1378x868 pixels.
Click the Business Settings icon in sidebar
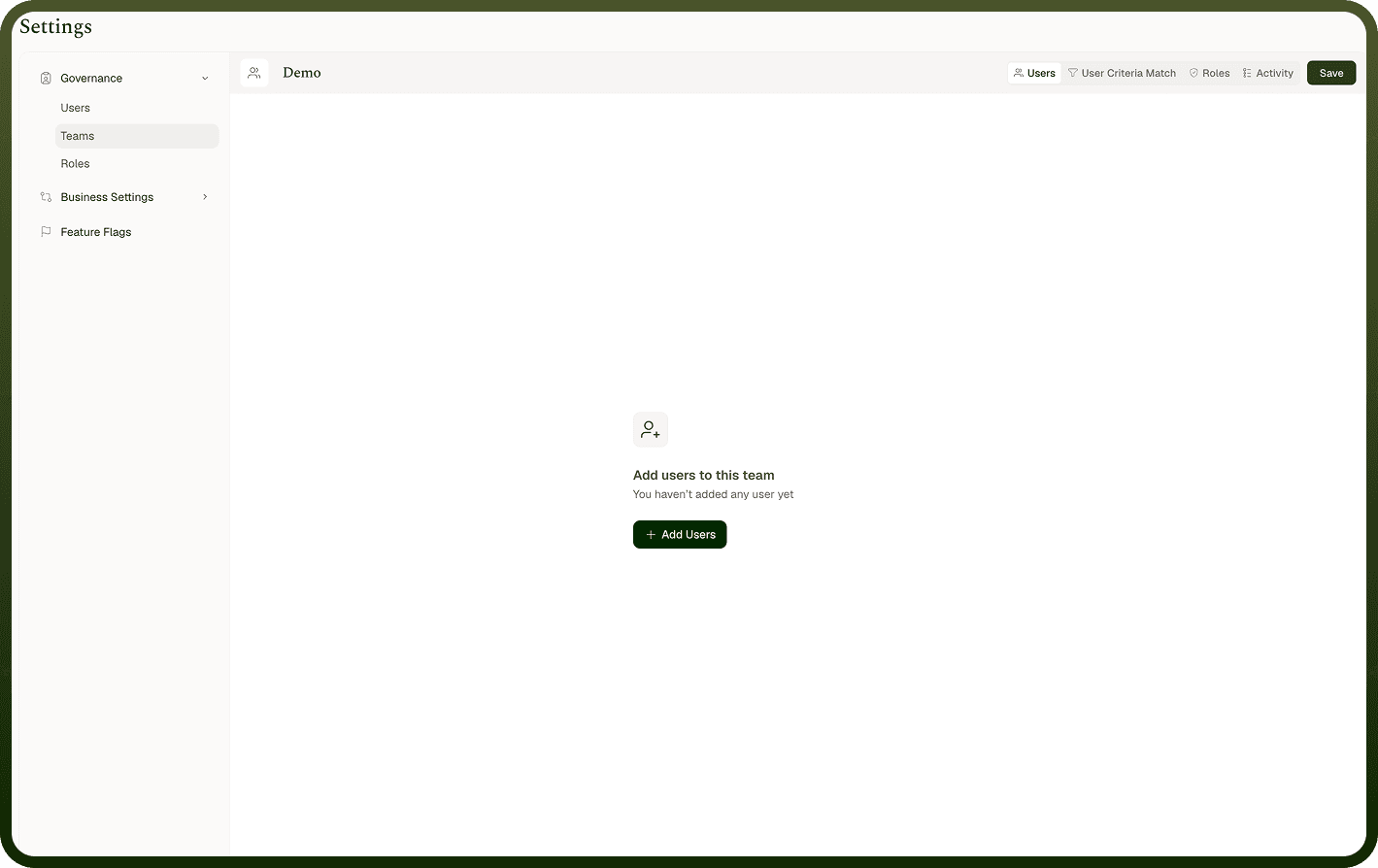pyautogui.click(x=46, y=197)
